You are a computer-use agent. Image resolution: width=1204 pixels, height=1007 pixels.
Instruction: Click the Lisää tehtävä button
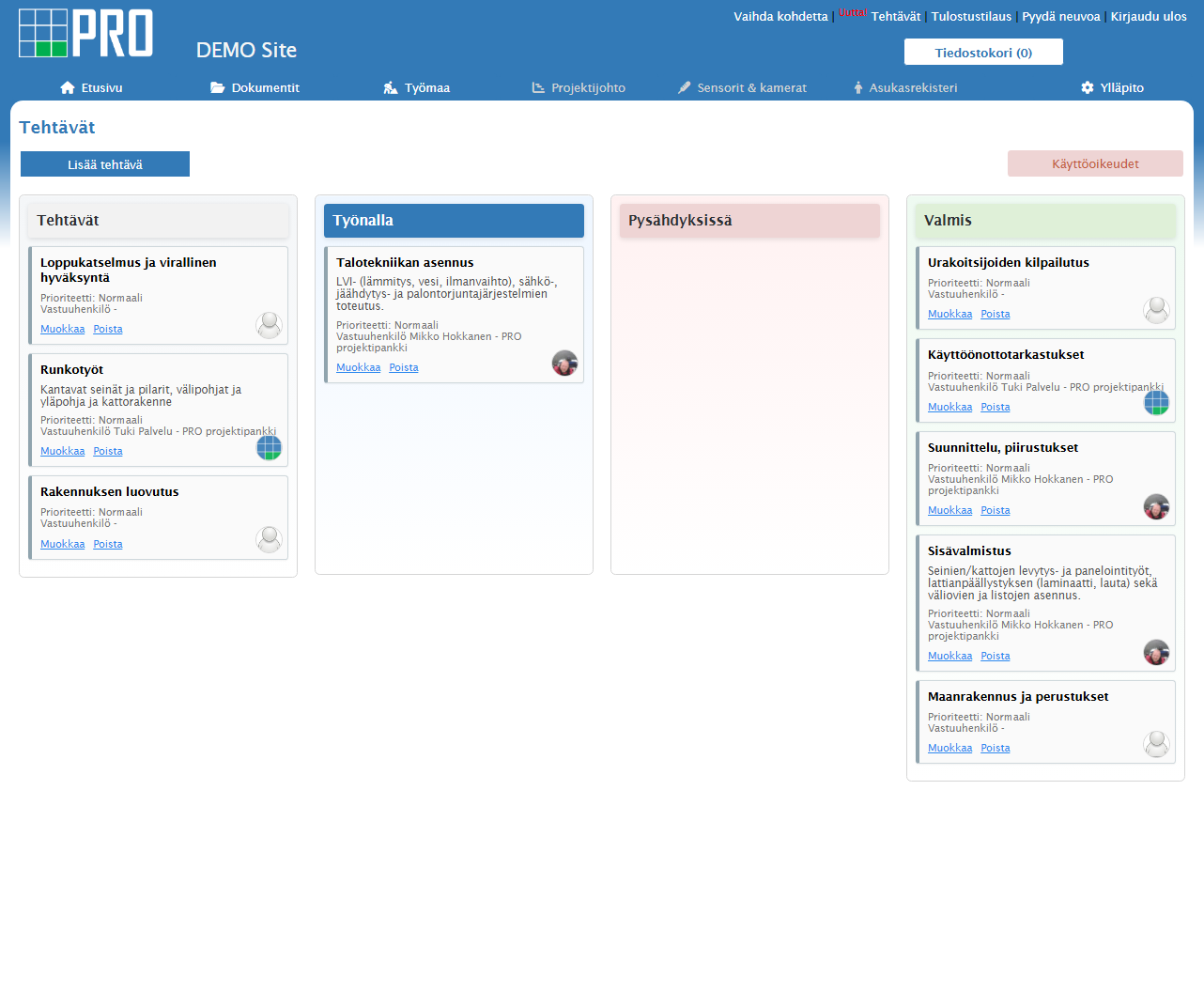pos(105,164)
